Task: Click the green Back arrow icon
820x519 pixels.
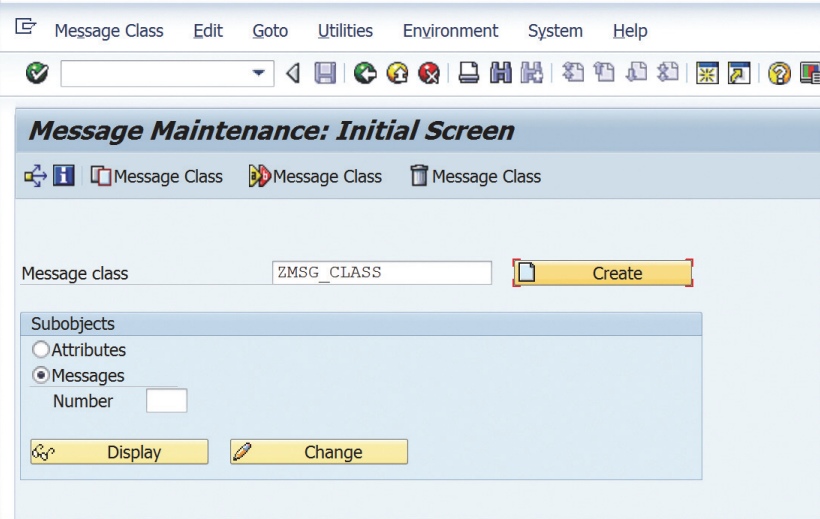Action: pos(365,73)
